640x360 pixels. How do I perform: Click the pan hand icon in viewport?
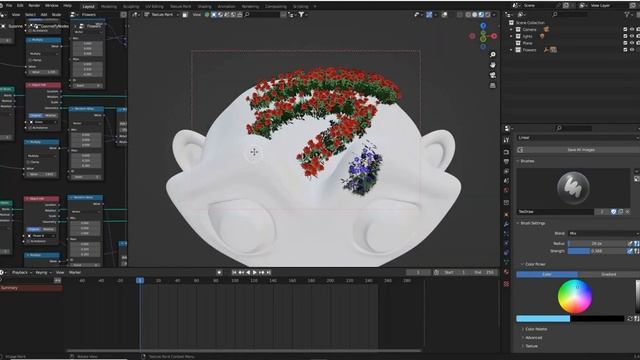pyautogui.click(x=493, y=65)
